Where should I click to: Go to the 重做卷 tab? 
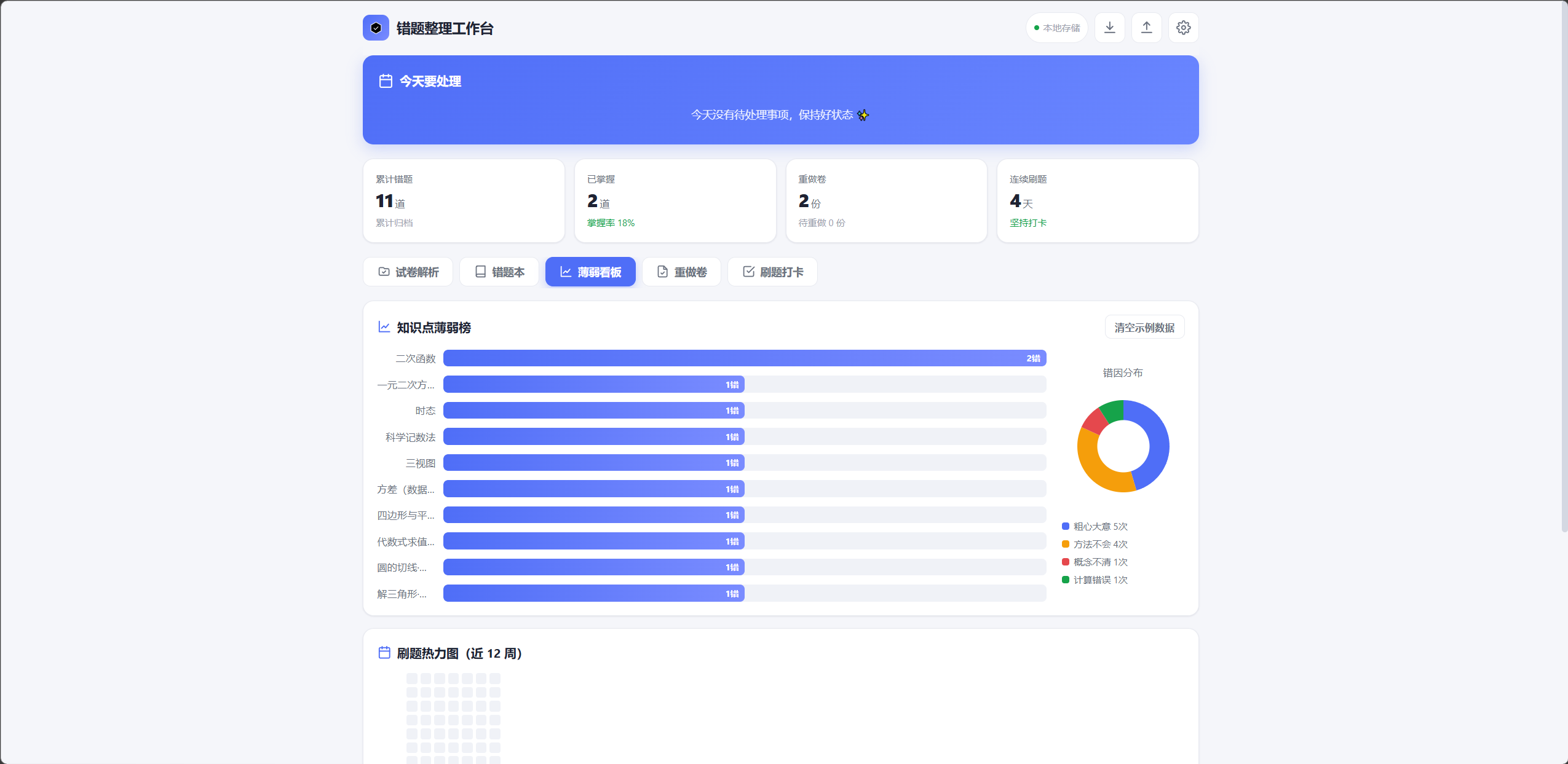[x=681, y=272]
